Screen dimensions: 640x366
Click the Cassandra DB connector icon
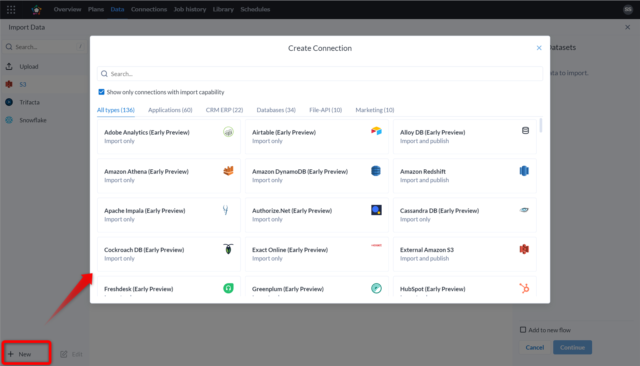[x=524, y=210]
